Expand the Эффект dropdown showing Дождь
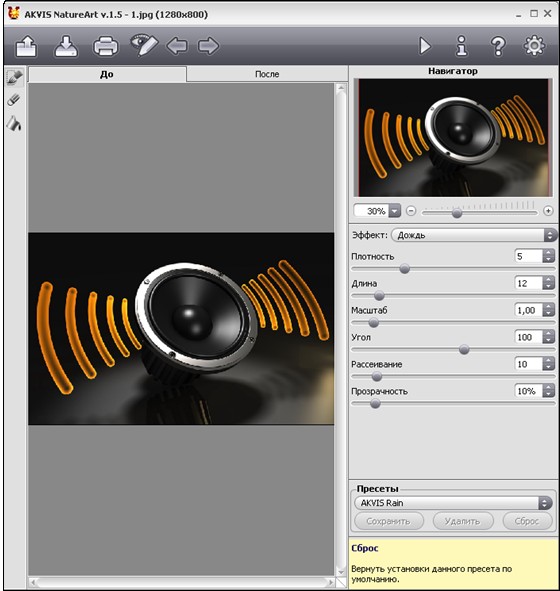This screenshot has height=591, width=560. coord(474,235)
